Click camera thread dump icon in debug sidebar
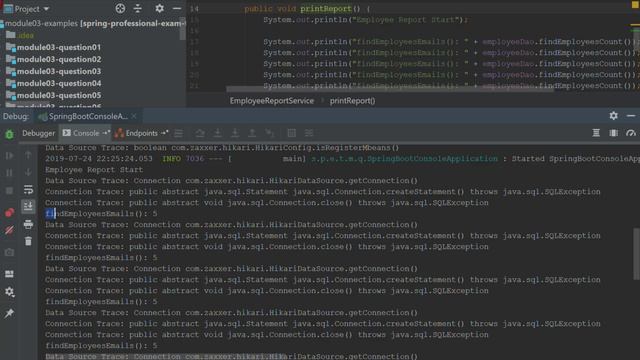The image size is (640, 360). (9, 252)
